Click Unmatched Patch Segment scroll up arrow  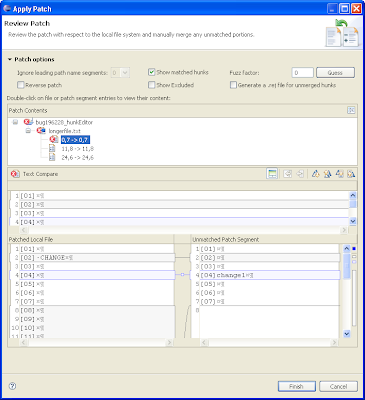pyautogui.click(x=347, y=248)
